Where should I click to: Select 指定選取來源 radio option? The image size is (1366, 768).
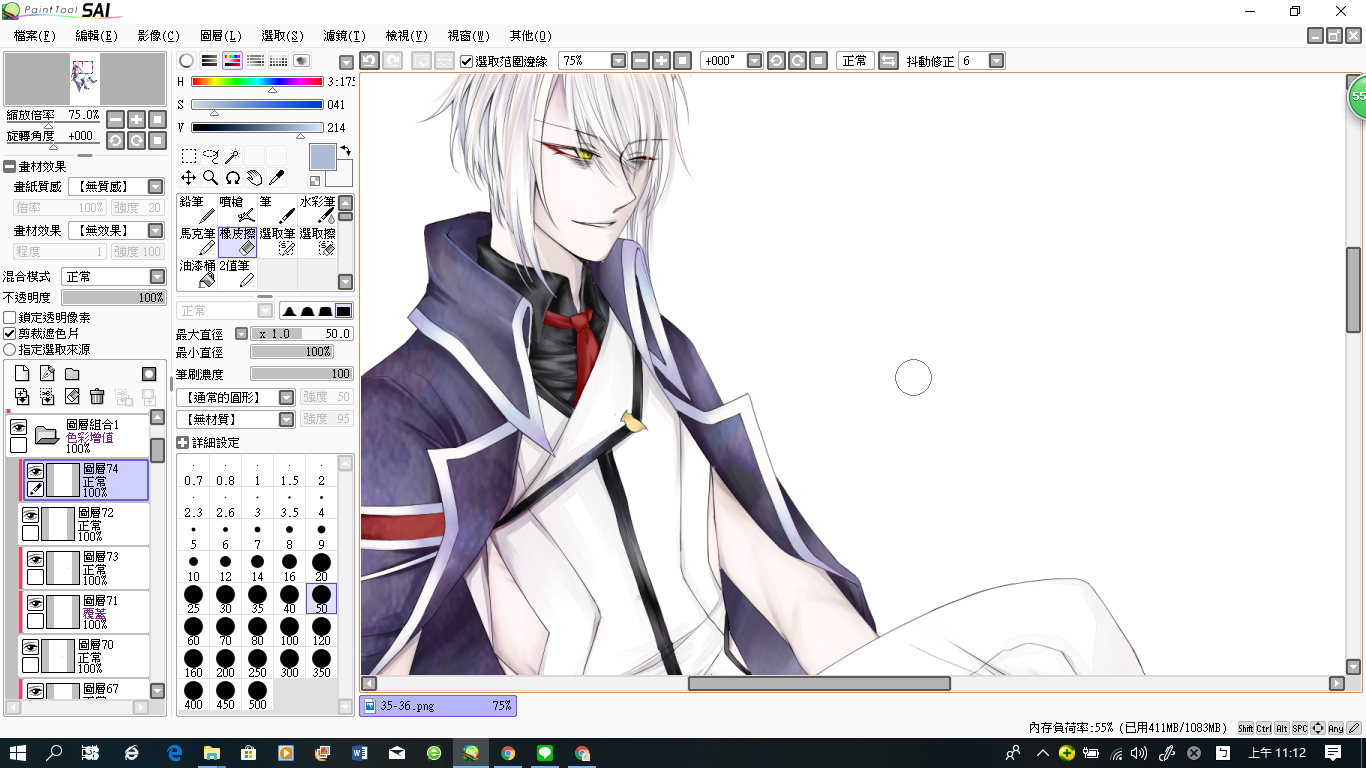[10, 350]
